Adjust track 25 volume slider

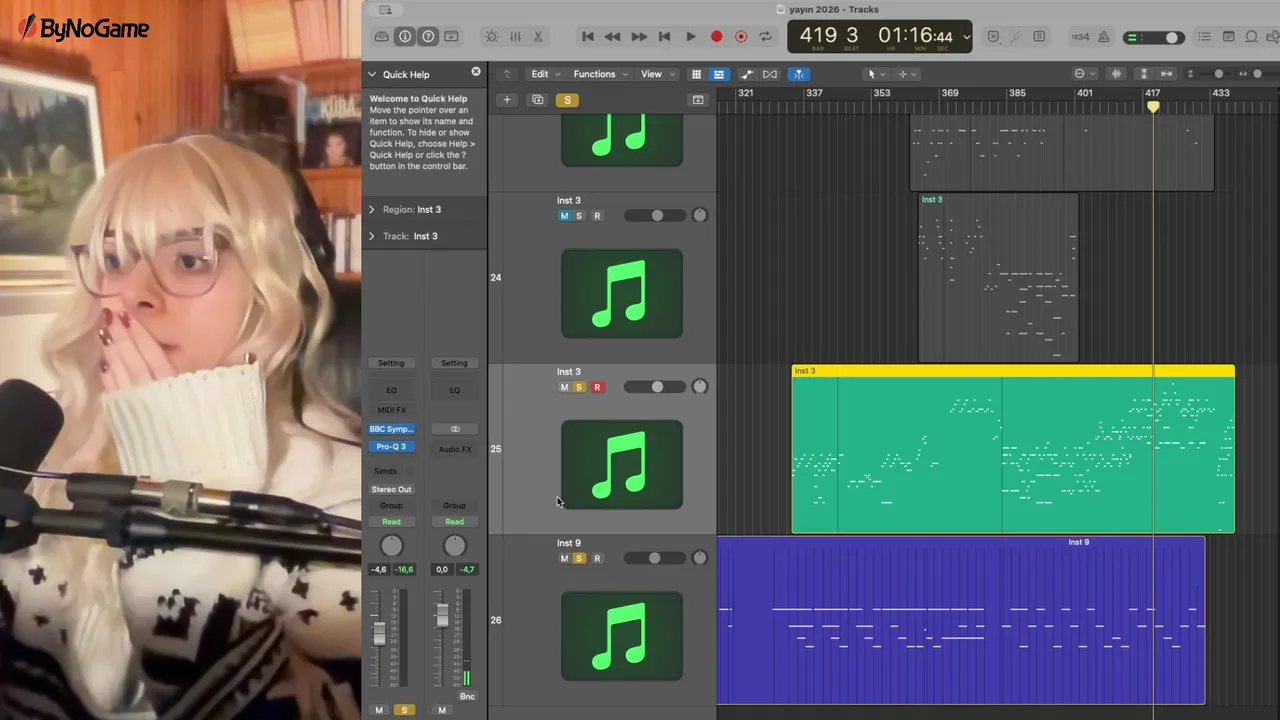[x=656, y=387]
